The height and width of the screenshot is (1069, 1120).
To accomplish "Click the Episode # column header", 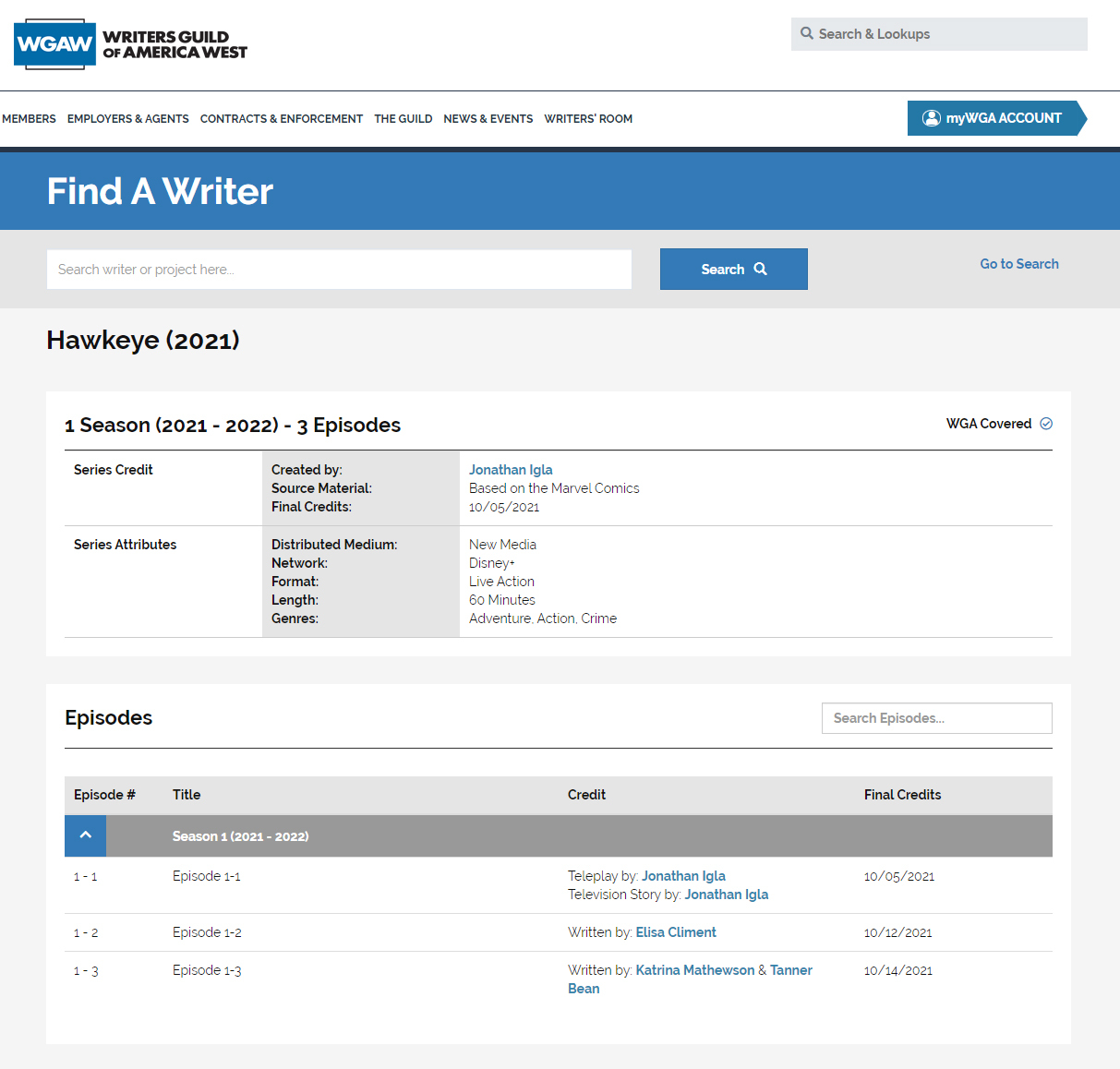I will click(104, 795).
